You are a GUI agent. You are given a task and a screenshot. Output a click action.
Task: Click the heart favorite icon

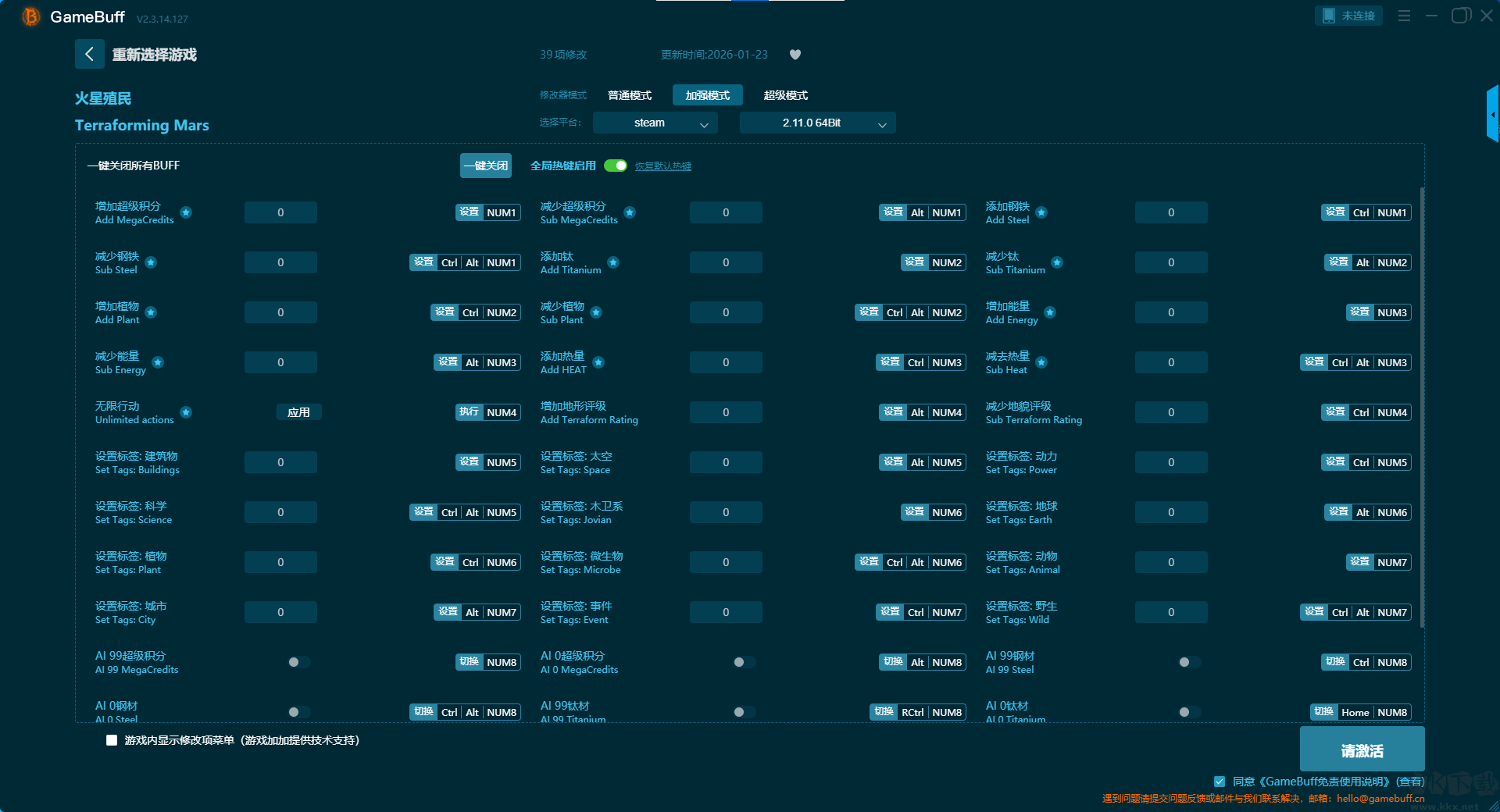pos(795,55)
